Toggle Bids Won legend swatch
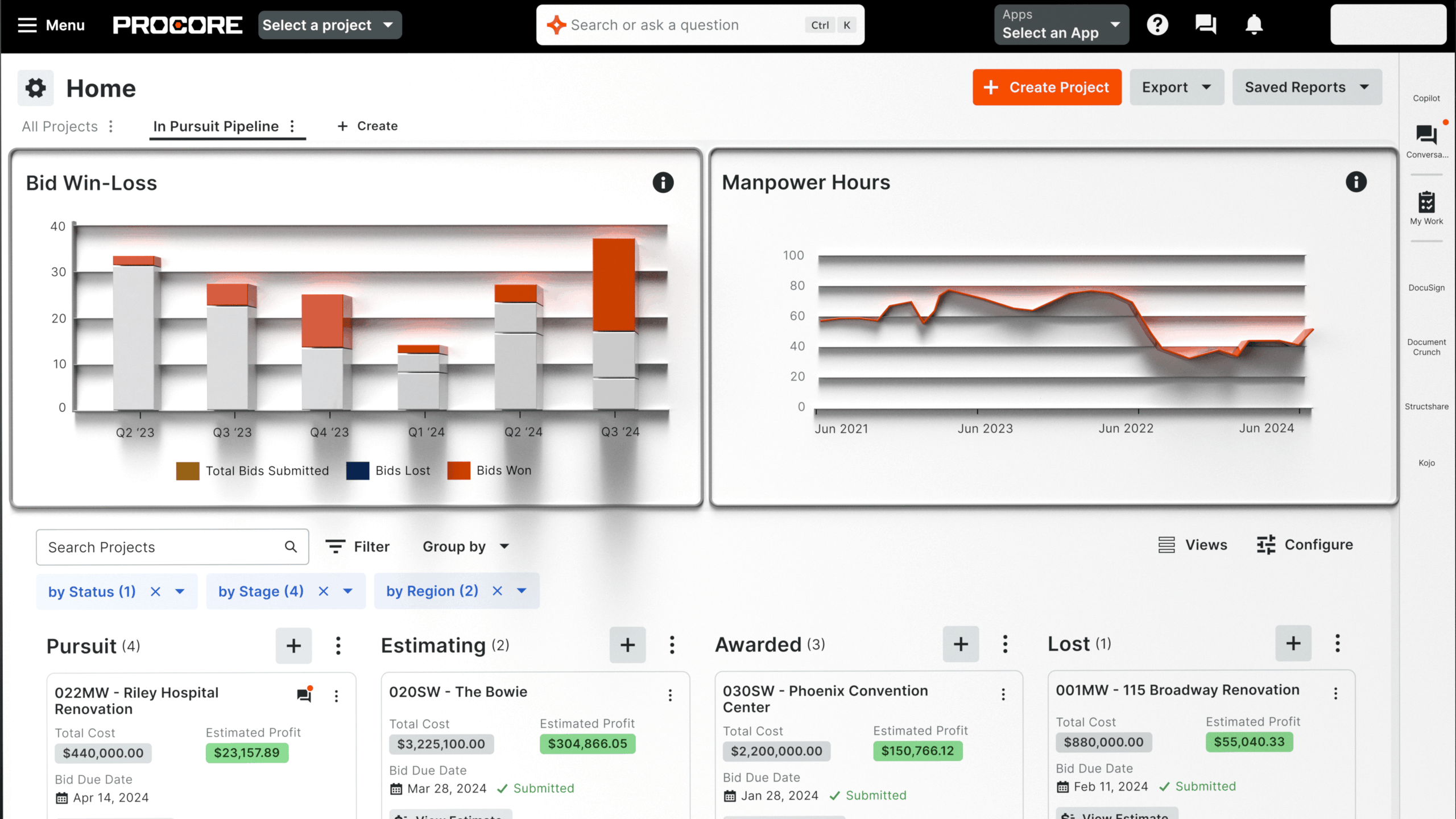The height and width of the screenshot is (819, 1456). 458,470
